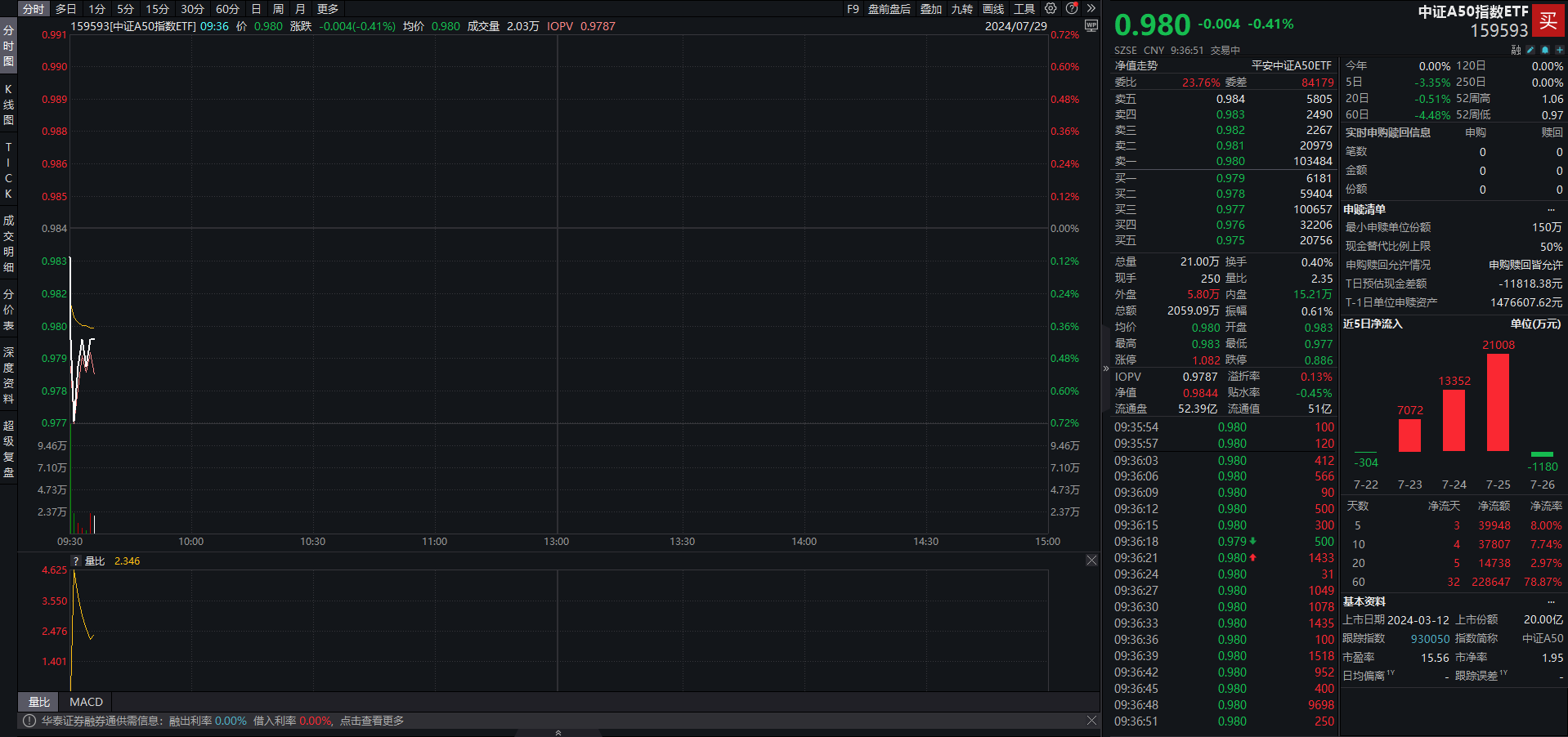Image resolution: width=1568 pixels, height=737 pixels.
Task: Click the question mark icon beside 量比
Action: [76, 561]
